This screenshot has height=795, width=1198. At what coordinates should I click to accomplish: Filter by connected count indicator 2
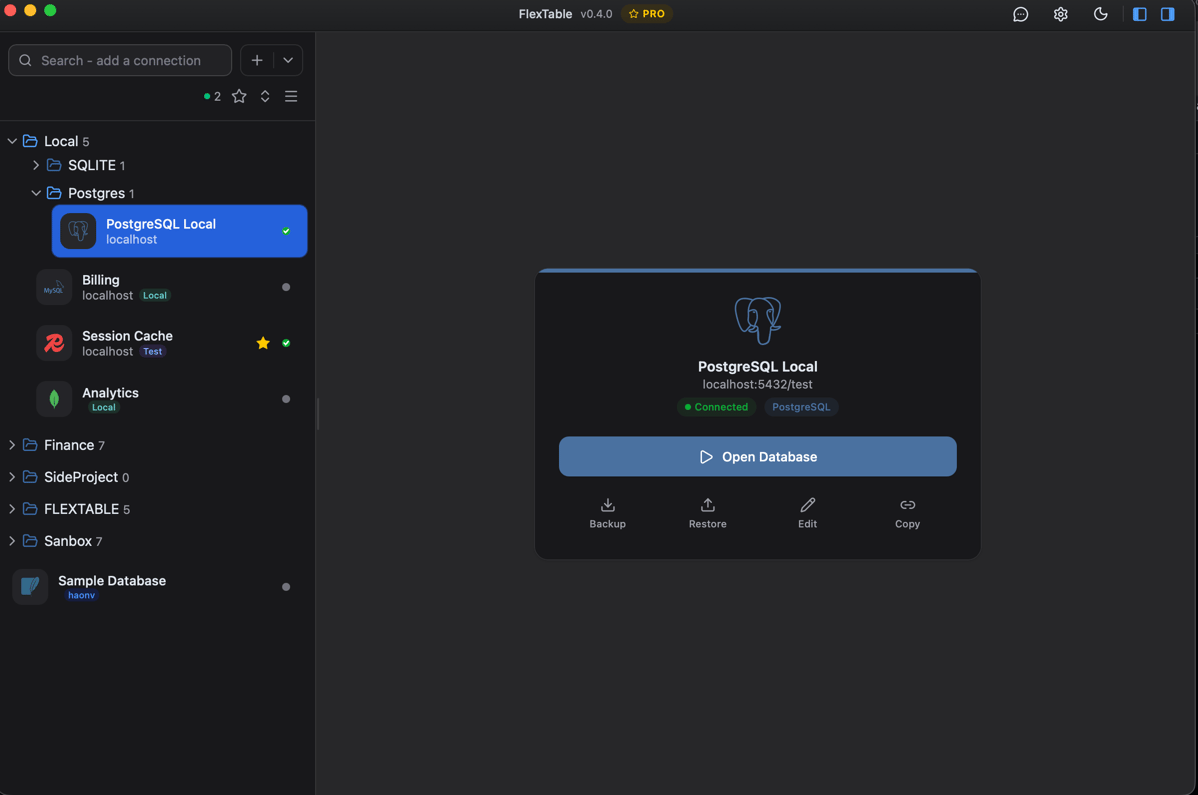pyautogui.click(x=212, y=96)
